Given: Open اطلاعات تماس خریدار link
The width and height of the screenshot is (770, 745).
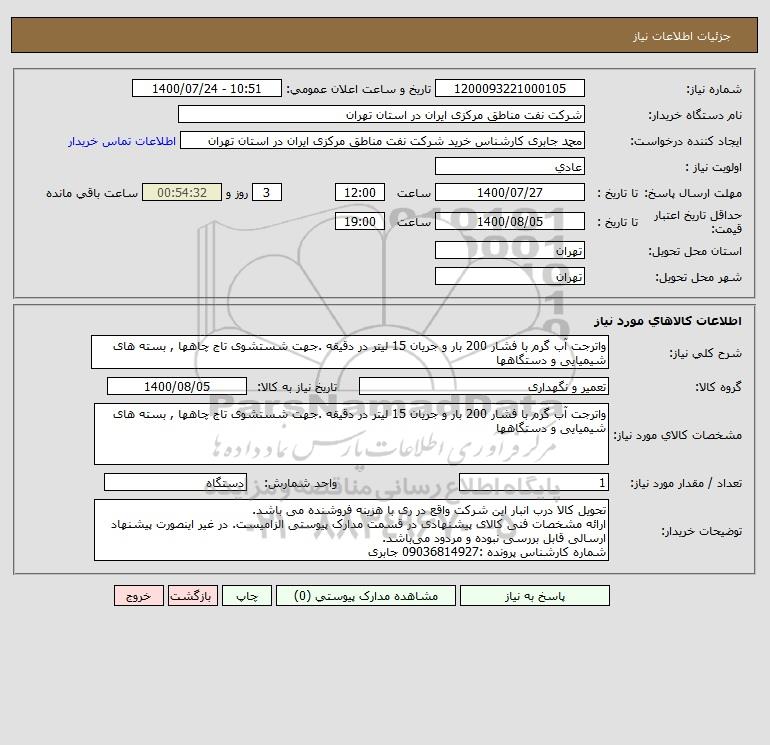Looking at the screenshot, I should [x=122, y=141].
